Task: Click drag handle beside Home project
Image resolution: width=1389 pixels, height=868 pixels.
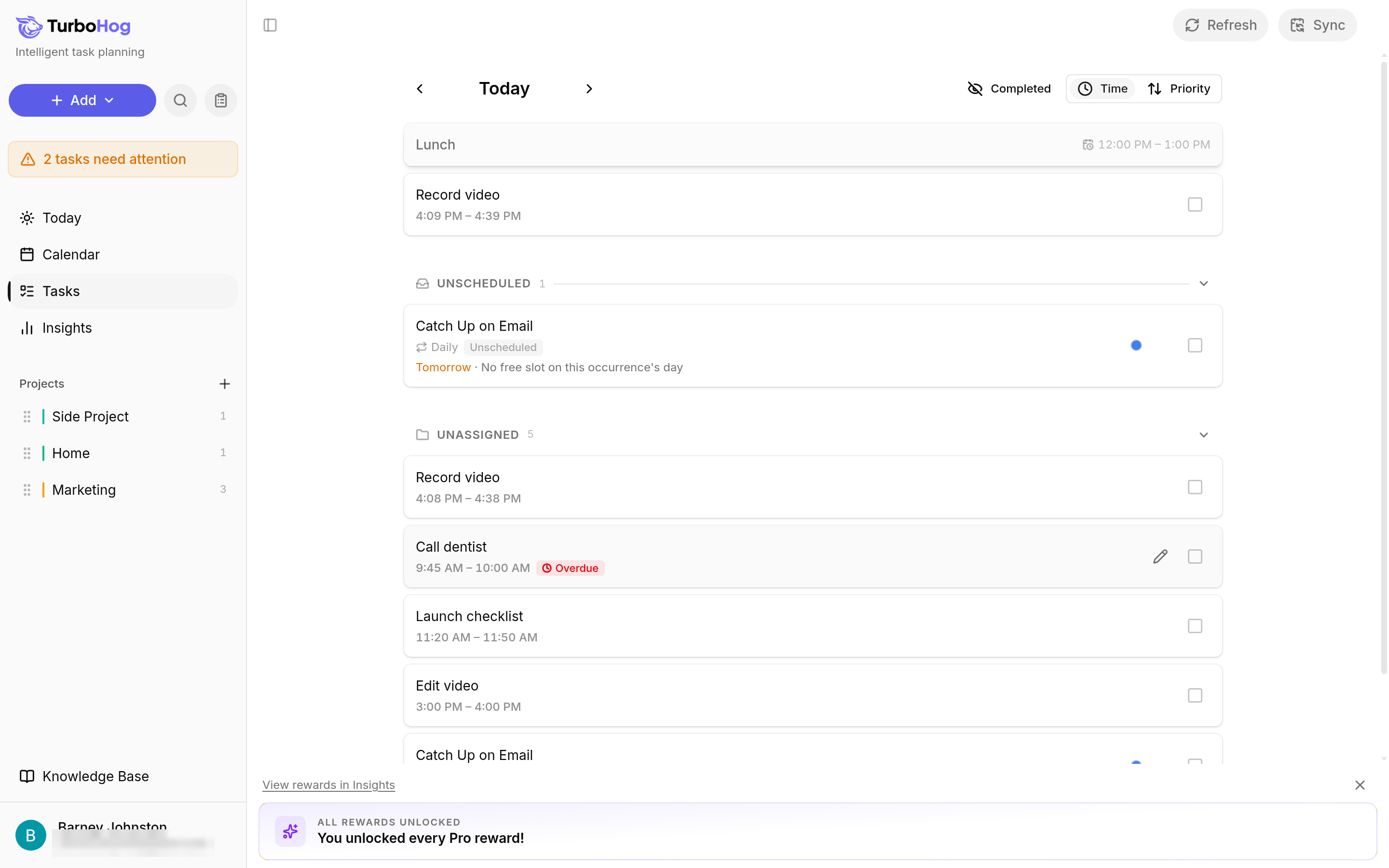Action: pyautogui.click(x=27, y=453)
